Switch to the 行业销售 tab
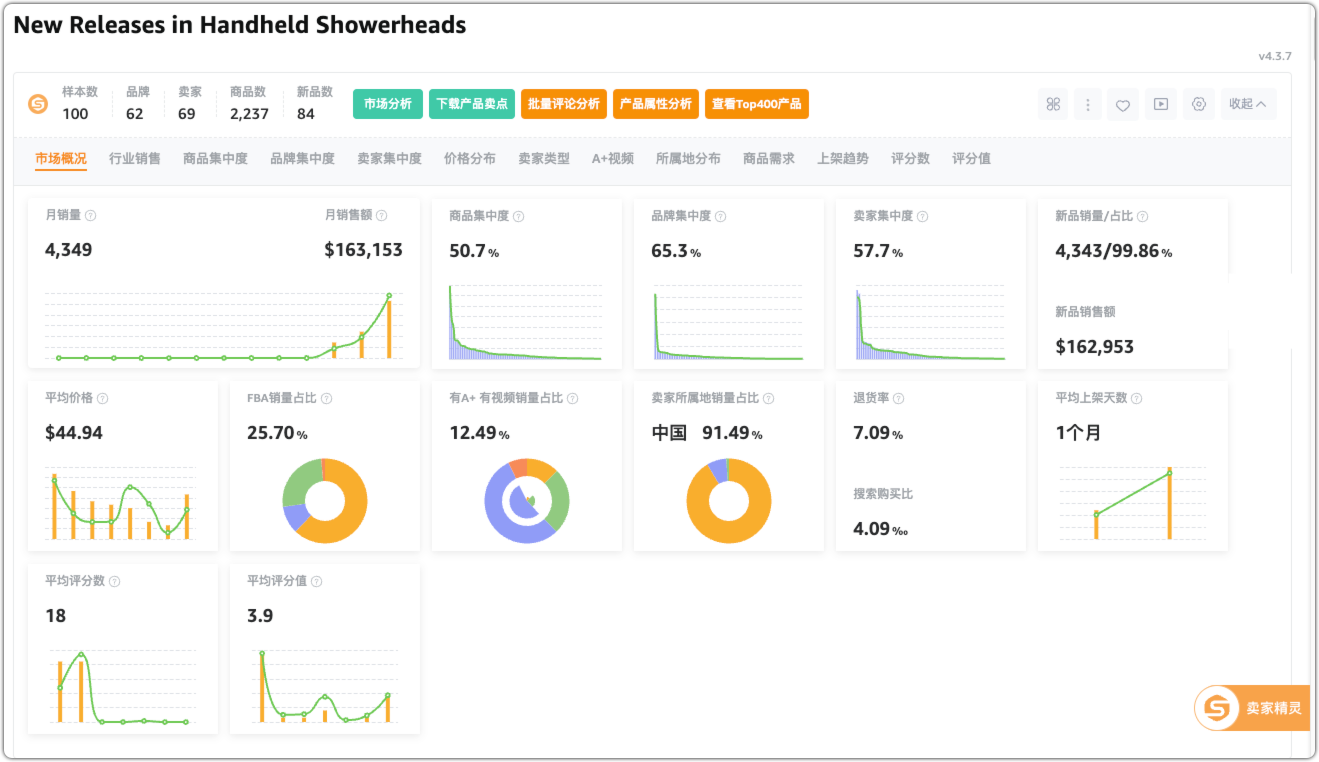Screen dimensions: 1319x762 point(135,158)
